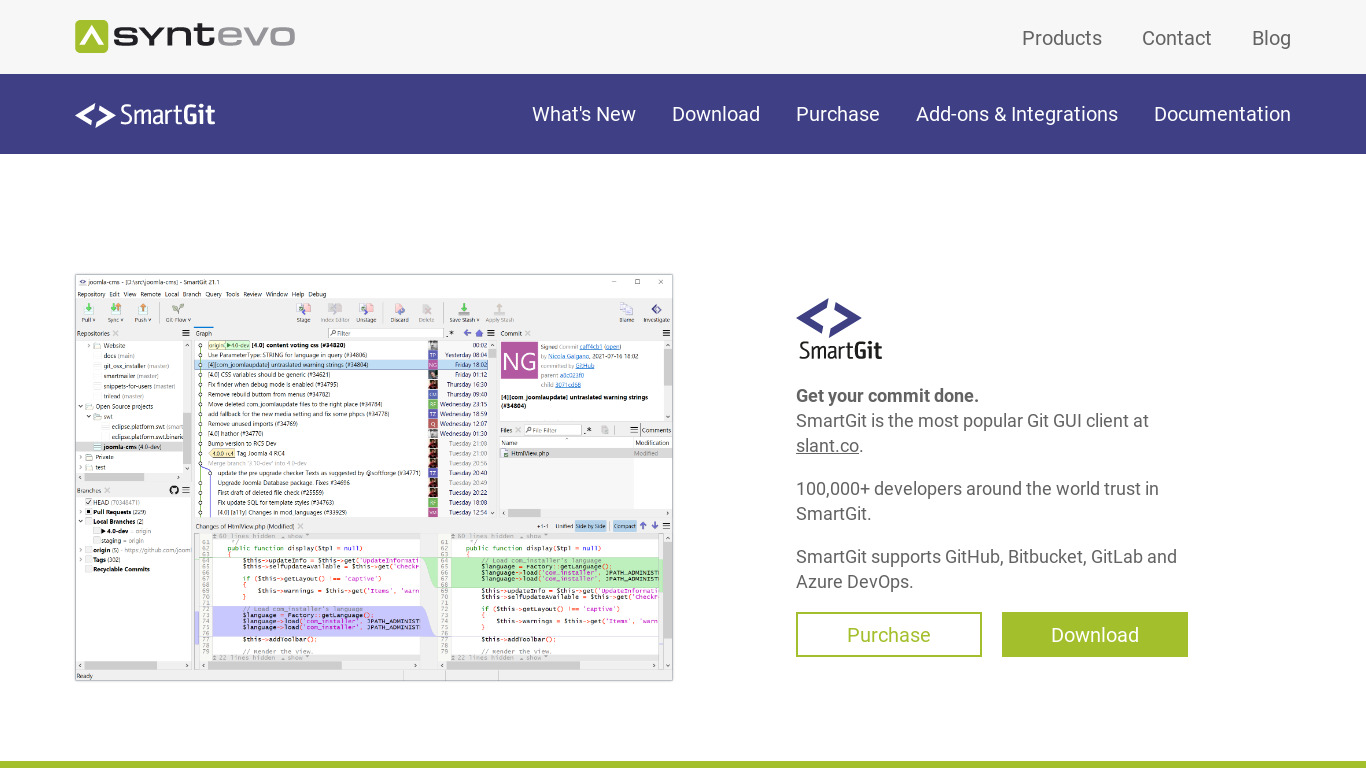Select Download in the purple navigation bar
The image size is (1366, 768).
(x=716, y=114)
